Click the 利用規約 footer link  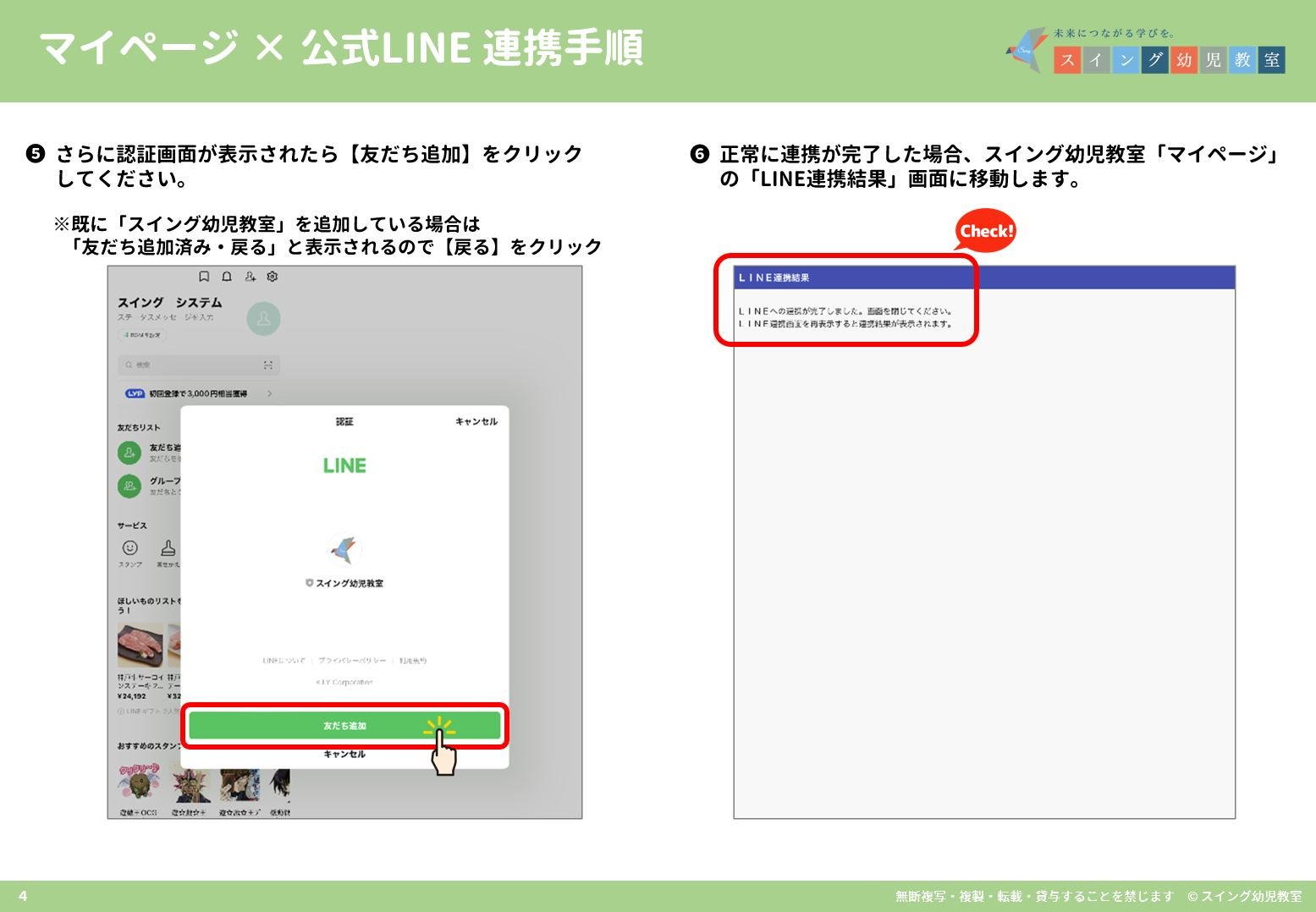coord(413,660)
